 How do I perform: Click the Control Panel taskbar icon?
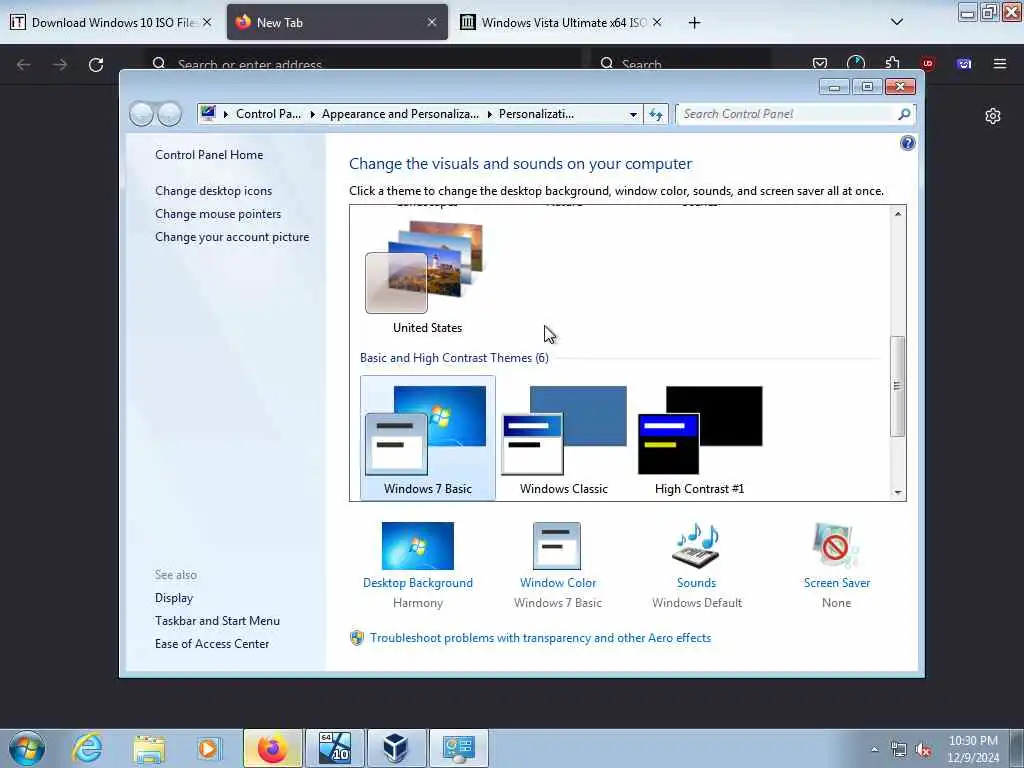(x=458, y=748)
